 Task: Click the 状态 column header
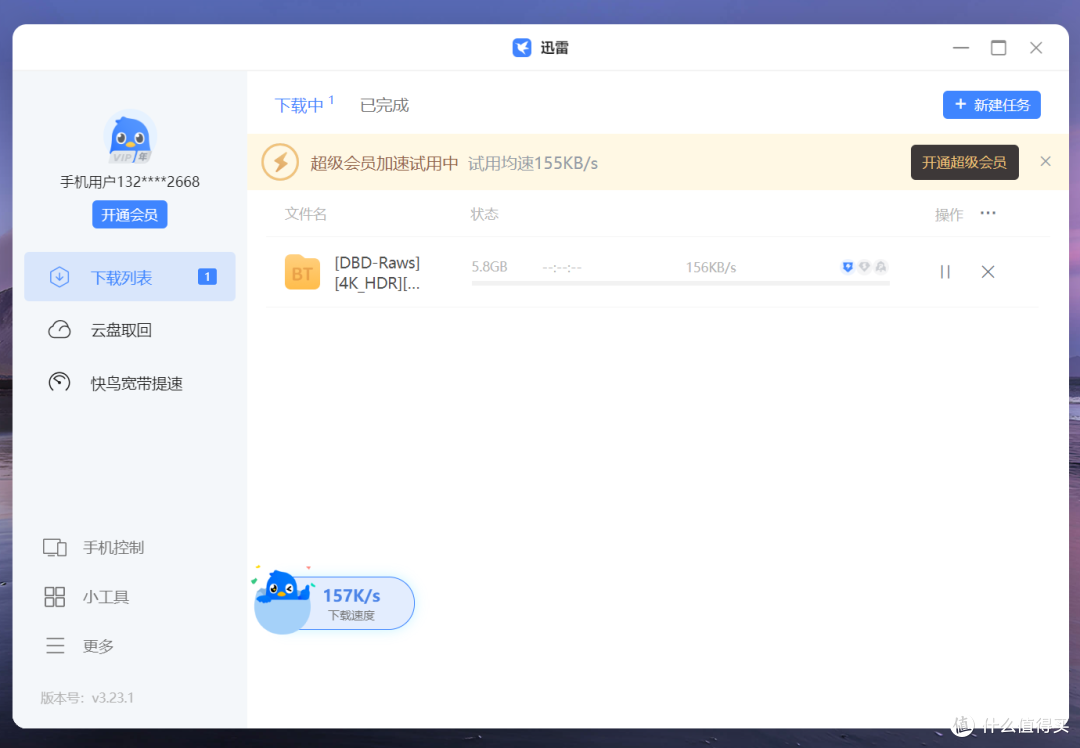[484, 214]
